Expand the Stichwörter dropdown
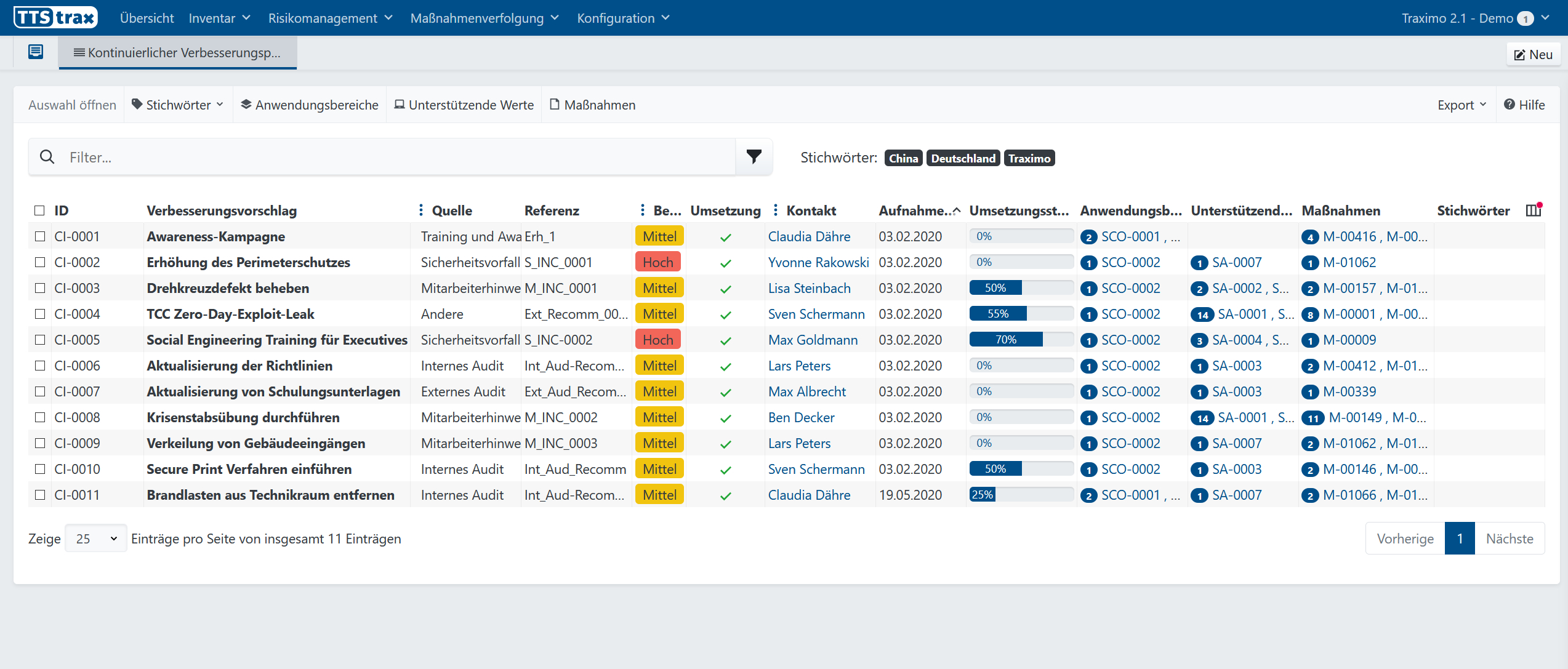 coord(178,105)
